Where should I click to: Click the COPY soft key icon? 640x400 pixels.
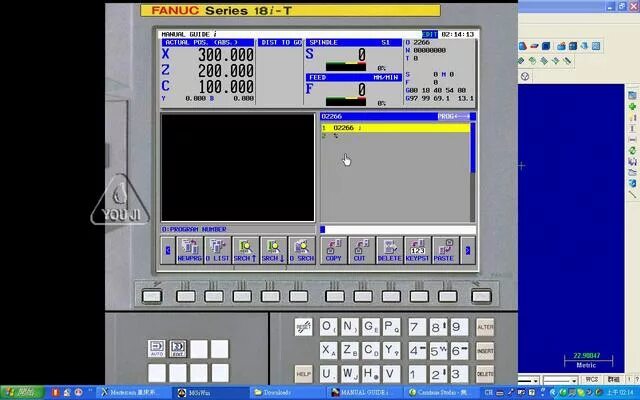[333, 250]
